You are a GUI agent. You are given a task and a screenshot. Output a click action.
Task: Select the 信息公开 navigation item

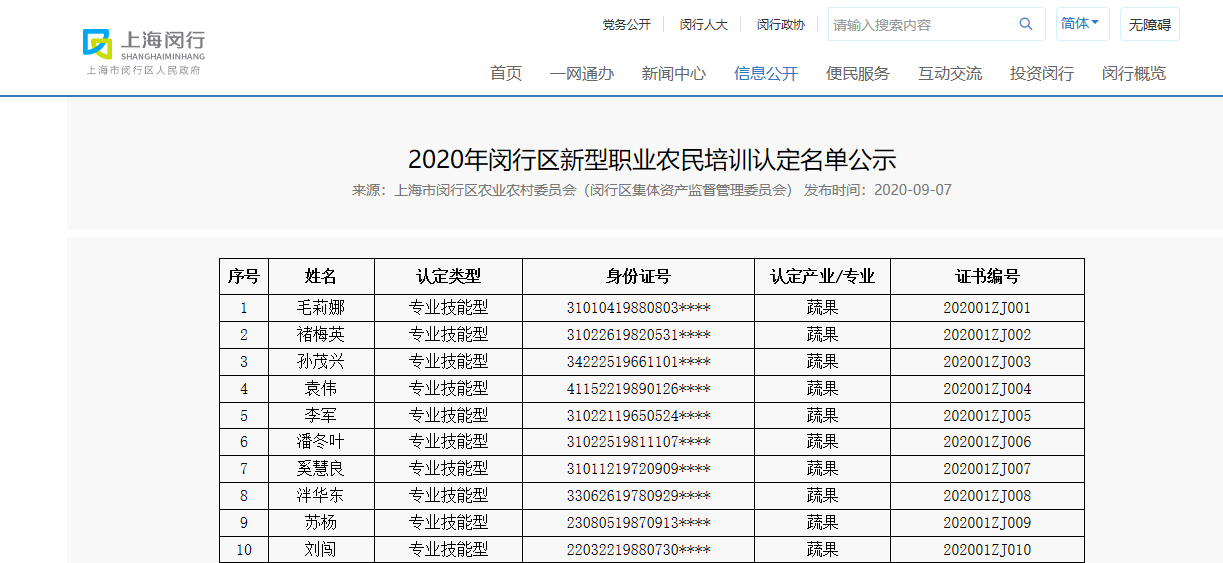point(765,73)
